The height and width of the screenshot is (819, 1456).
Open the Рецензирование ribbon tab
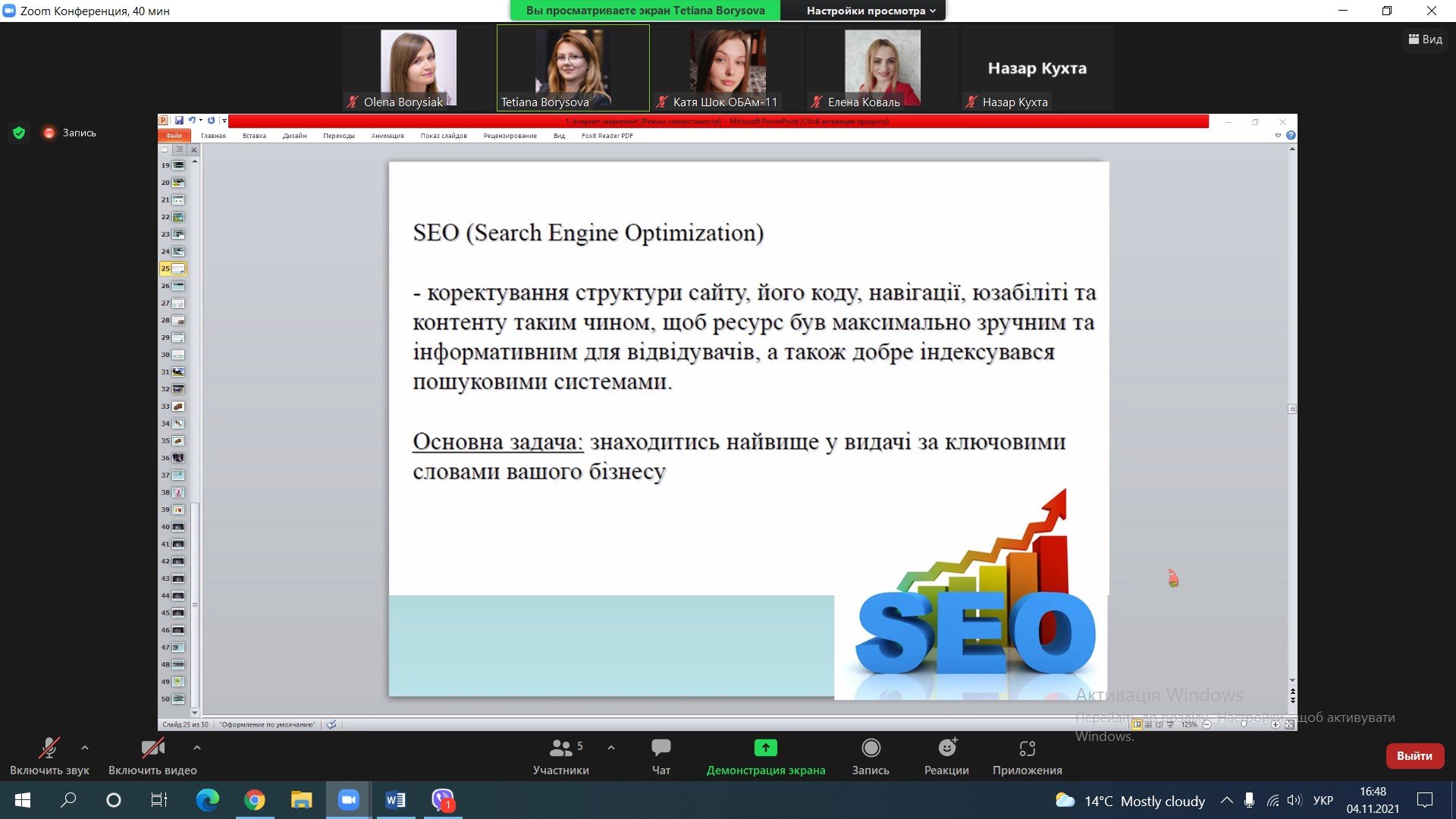[510, 136]
